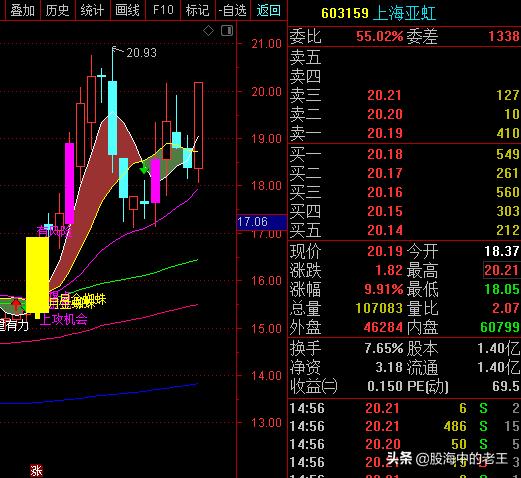The image size is (521, 478).
Task: Click the diamond icon above the chart
Action: coord(208,31)
